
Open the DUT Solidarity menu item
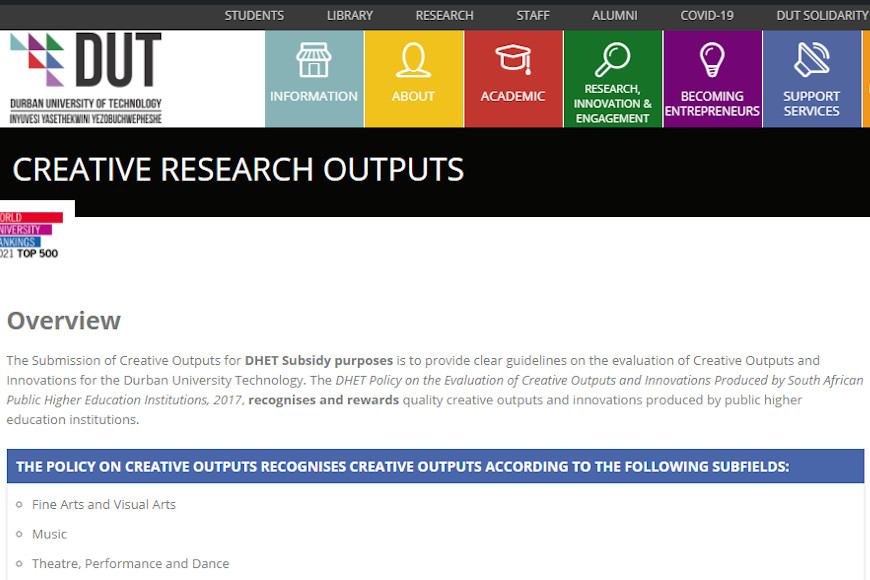coord(822,16)
